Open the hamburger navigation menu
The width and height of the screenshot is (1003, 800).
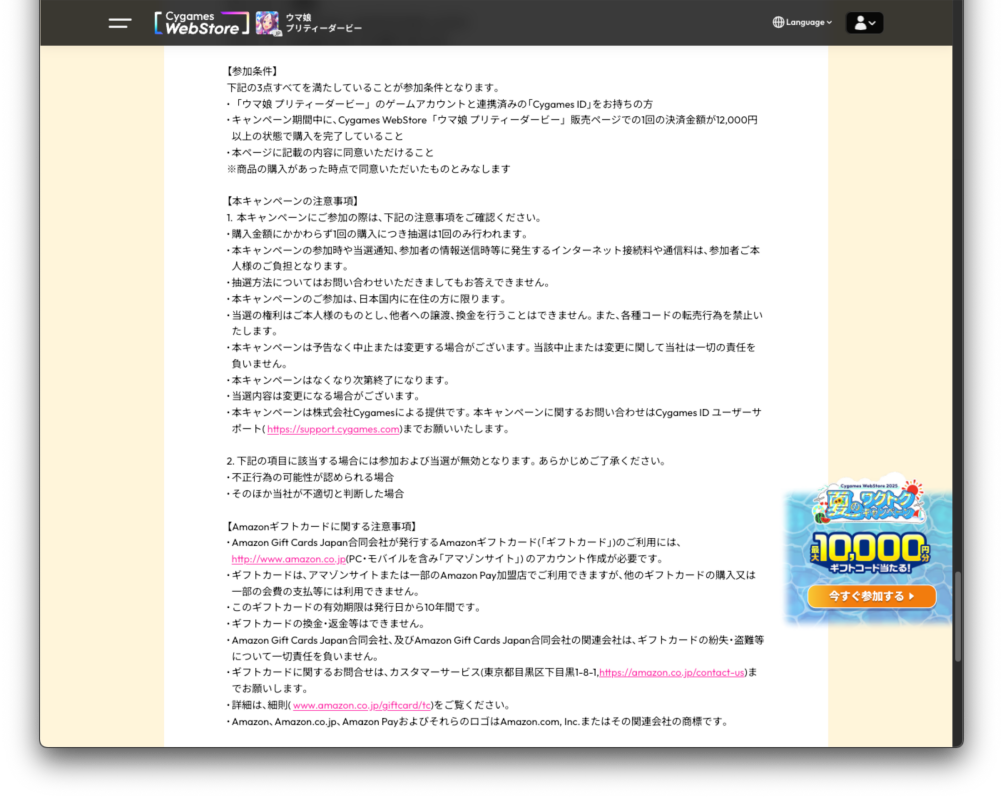click(x=120, y=23)
